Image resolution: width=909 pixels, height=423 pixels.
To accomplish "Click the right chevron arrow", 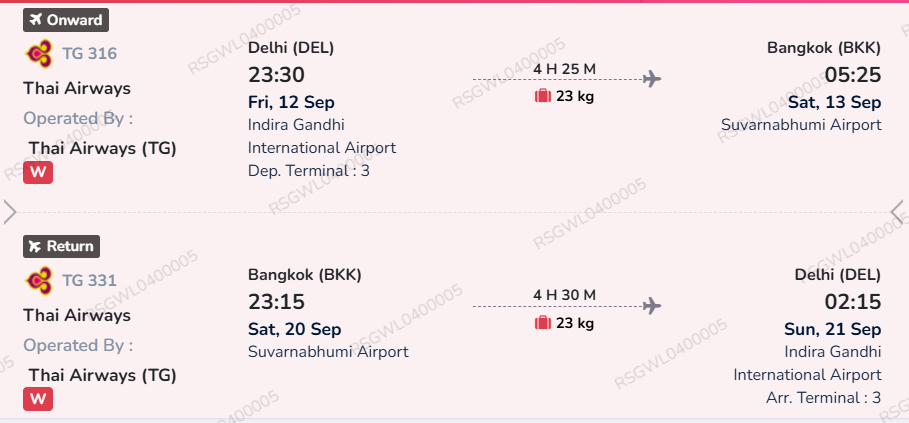I will click(x=897, y=212).
